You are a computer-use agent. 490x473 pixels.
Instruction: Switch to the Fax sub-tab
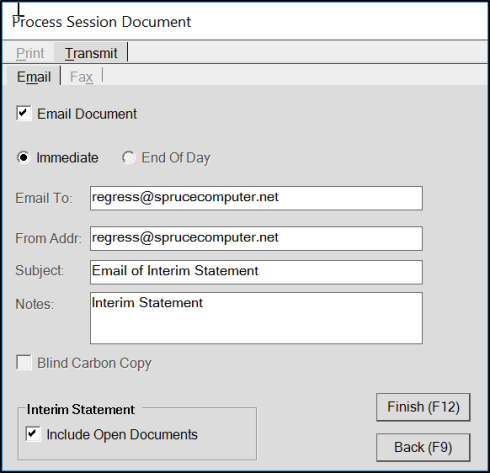[81, 77]
